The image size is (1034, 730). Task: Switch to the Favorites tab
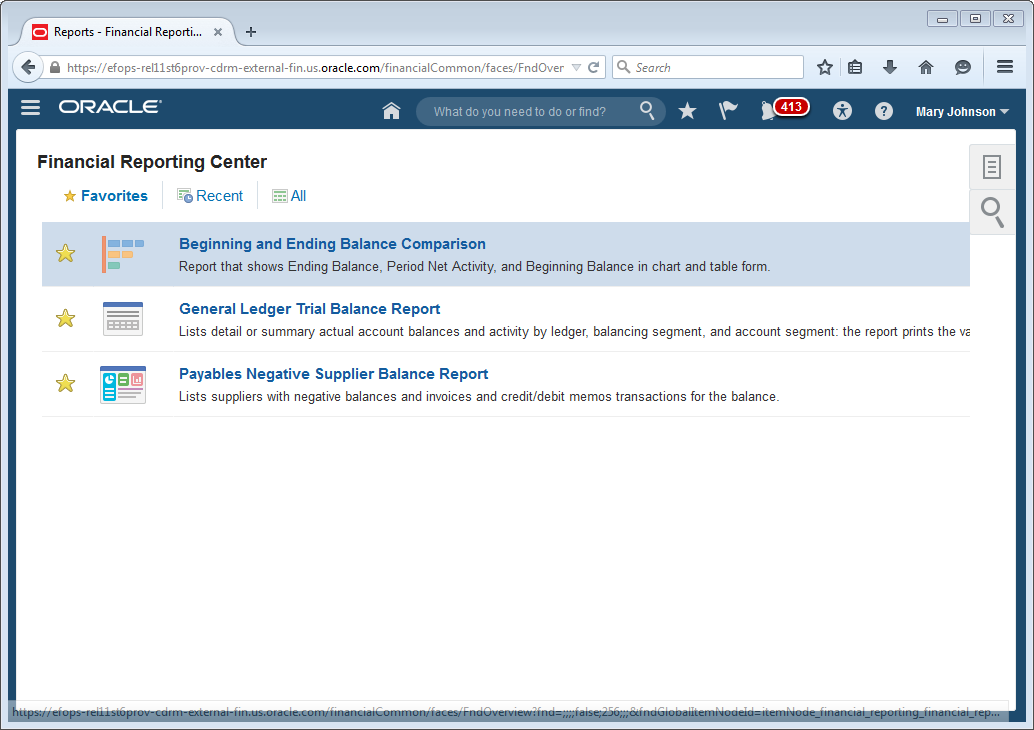(x=106, y=196)
